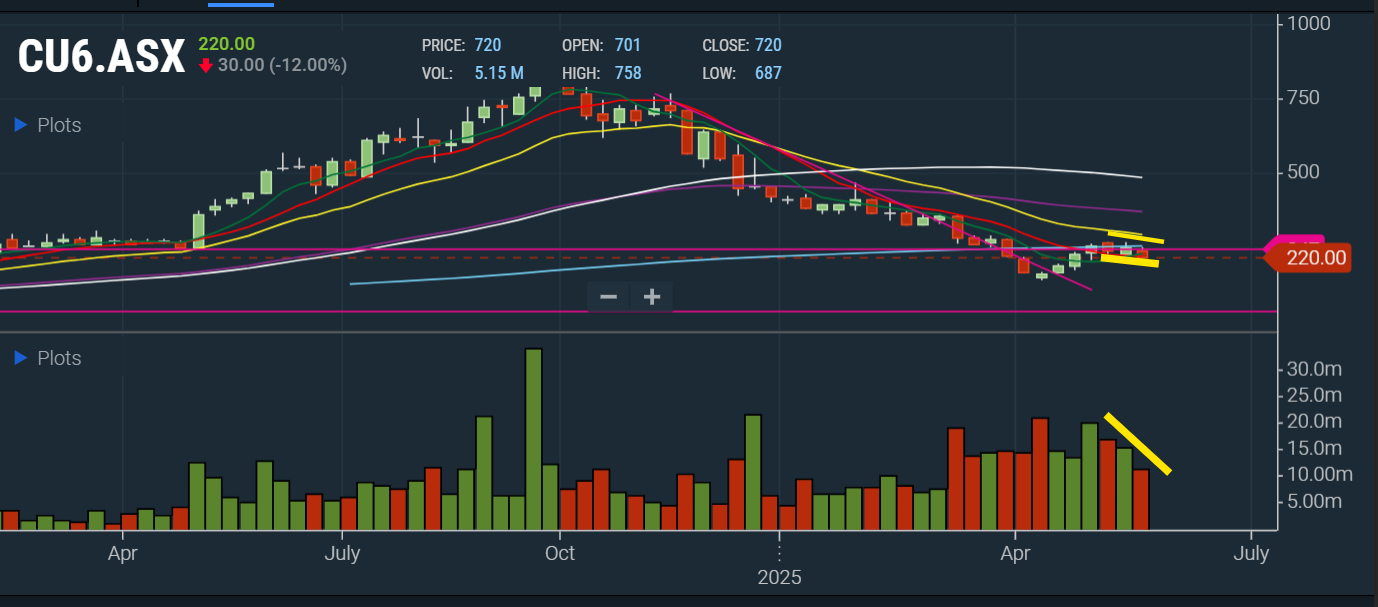
Task: Click the 750 price axis label
Action: (1304, 98)
